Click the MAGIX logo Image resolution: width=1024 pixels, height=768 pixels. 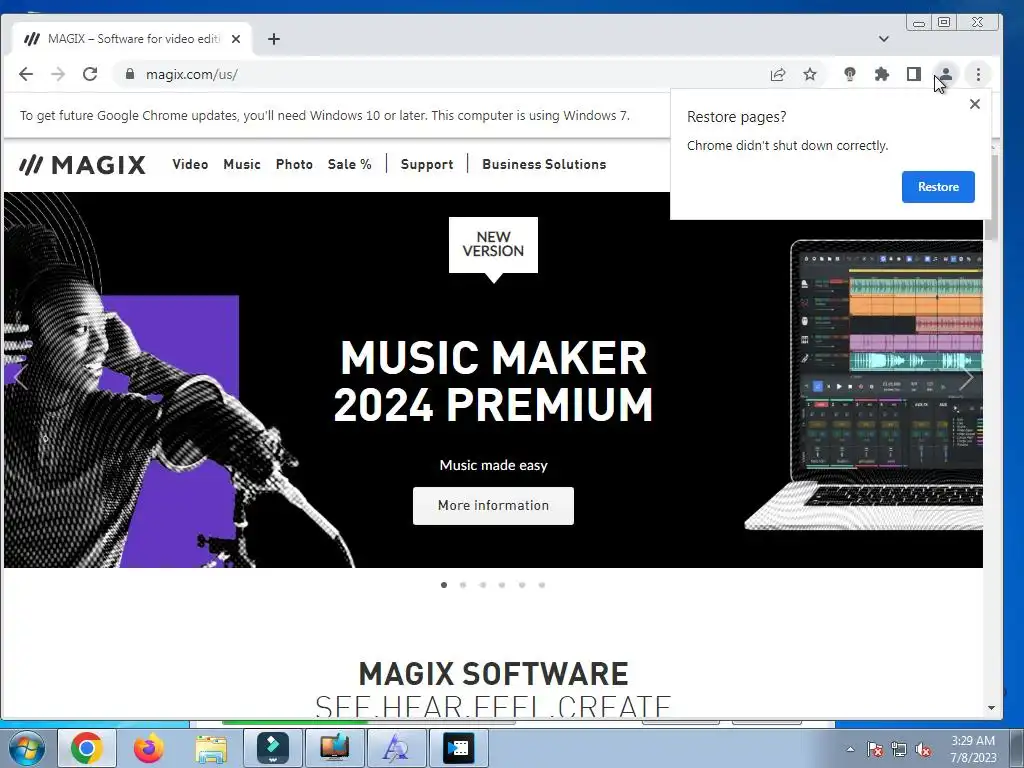82,165
